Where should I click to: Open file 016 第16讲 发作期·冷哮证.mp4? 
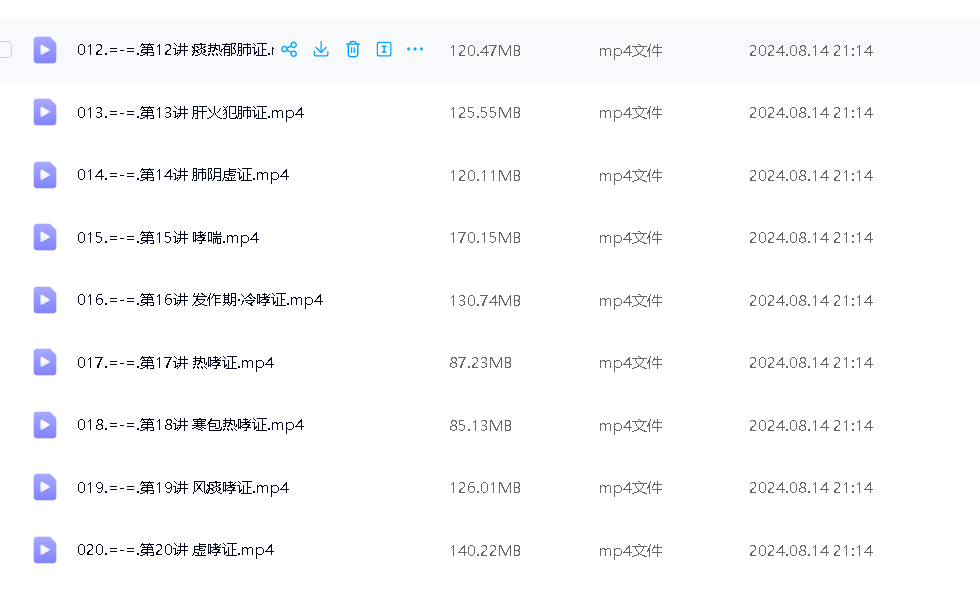tap(200, 300)
